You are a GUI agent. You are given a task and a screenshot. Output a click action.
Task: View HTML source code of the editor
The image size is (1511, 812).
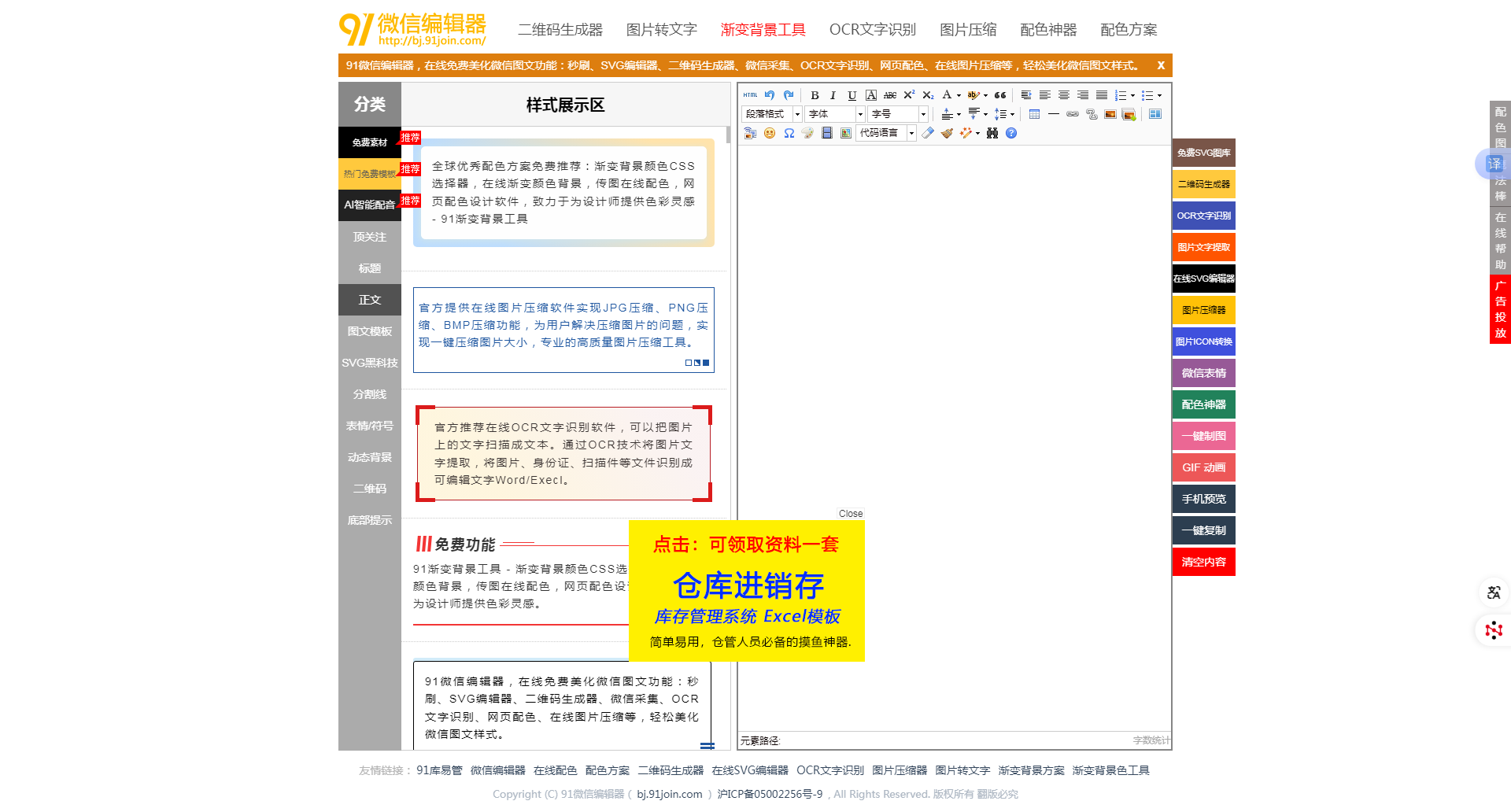click(750, 95)
